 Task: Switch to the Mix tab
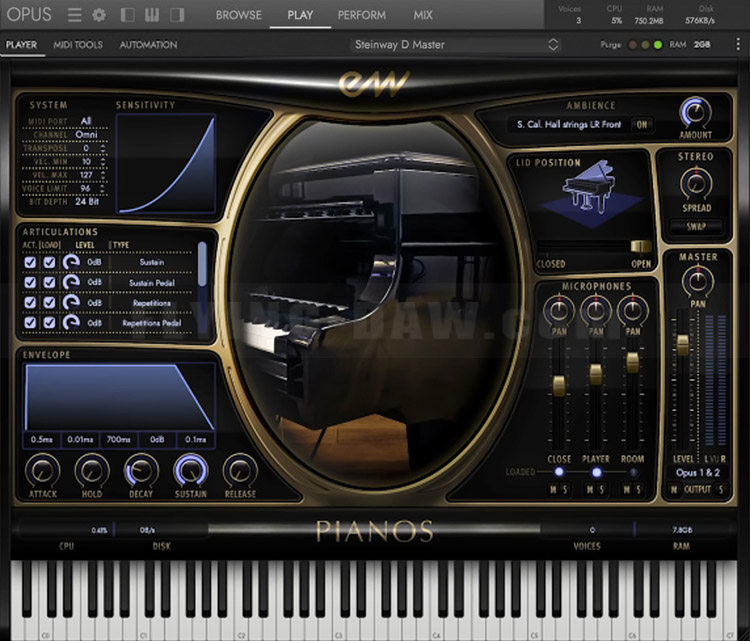(423, 15)
